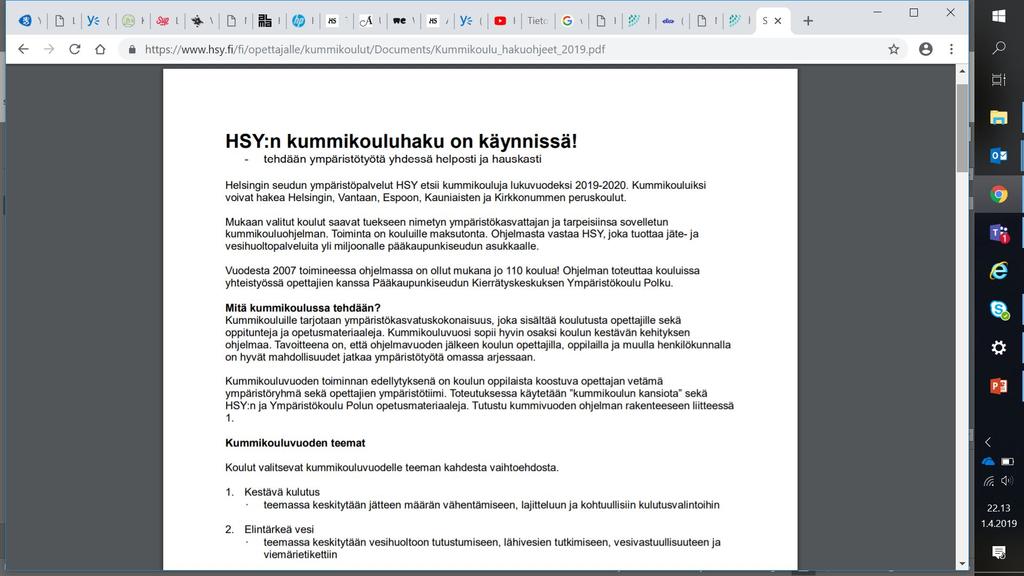The image size is (1024, 576).
Task: Bookmark this page with the star icon
Action: coord(893,49)
